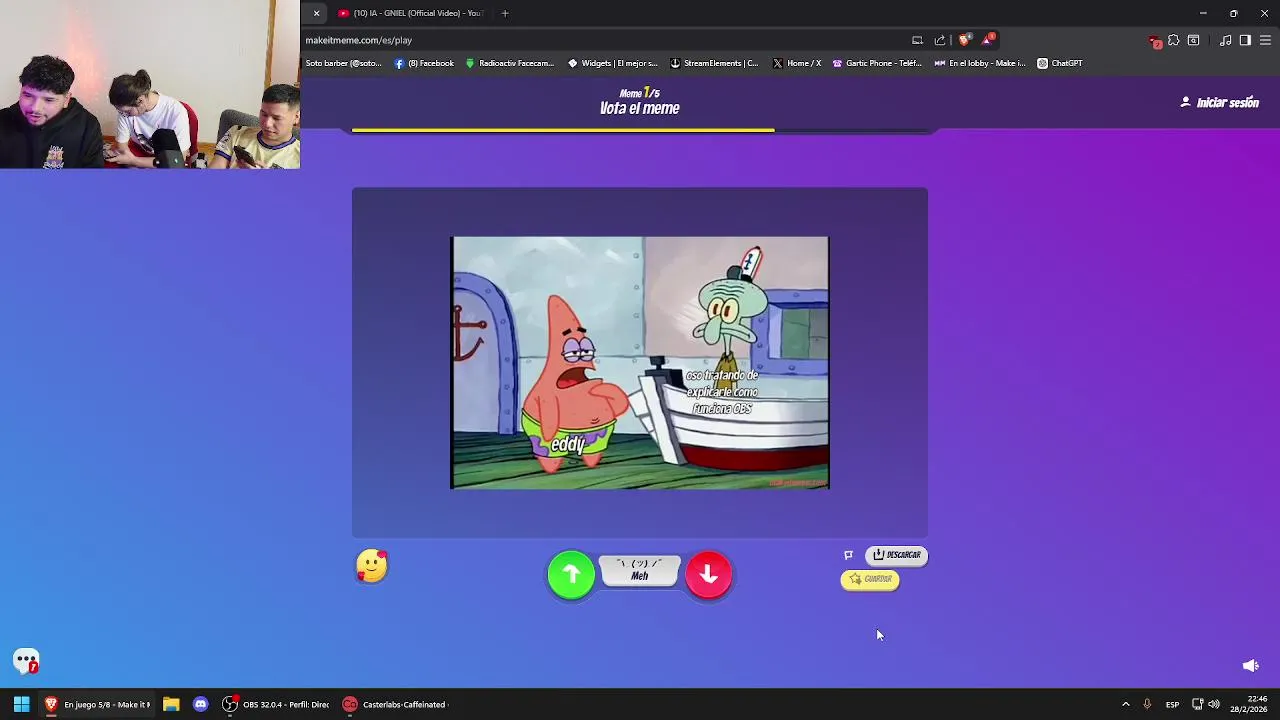Open a new browser tab

click(505, 13)
